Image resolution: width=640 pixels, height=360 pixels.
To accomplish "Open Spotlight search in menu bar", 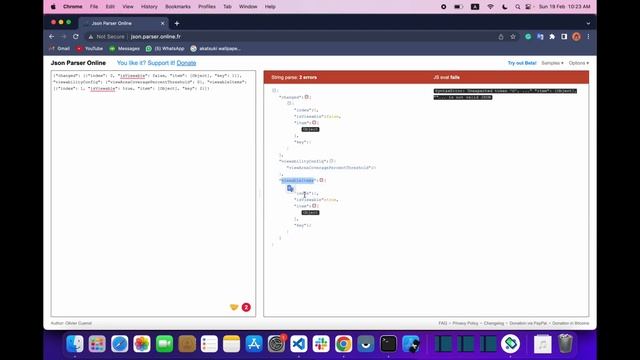I will point(518,7).
